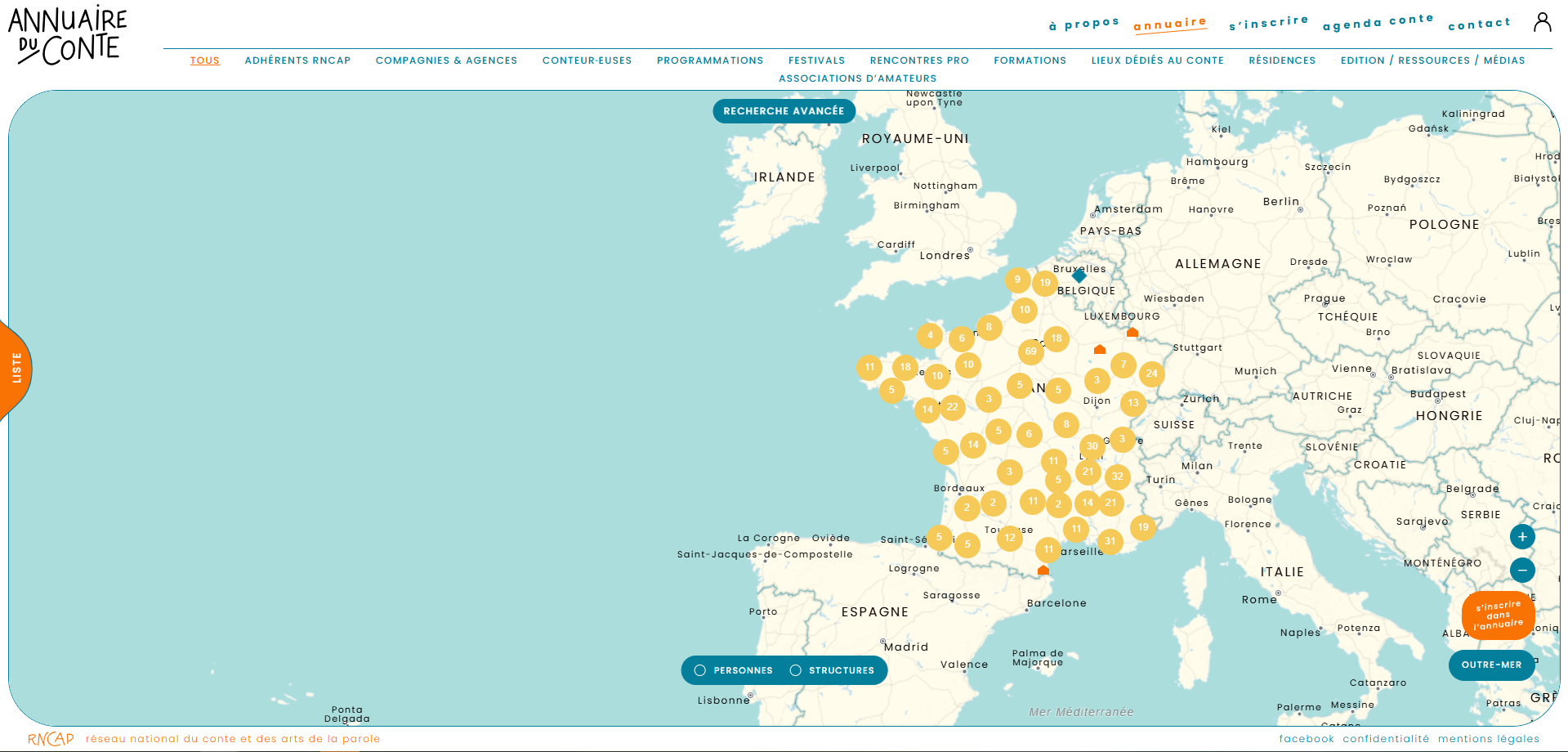Click the Annuaire du Conte logo

coord(68,36)
